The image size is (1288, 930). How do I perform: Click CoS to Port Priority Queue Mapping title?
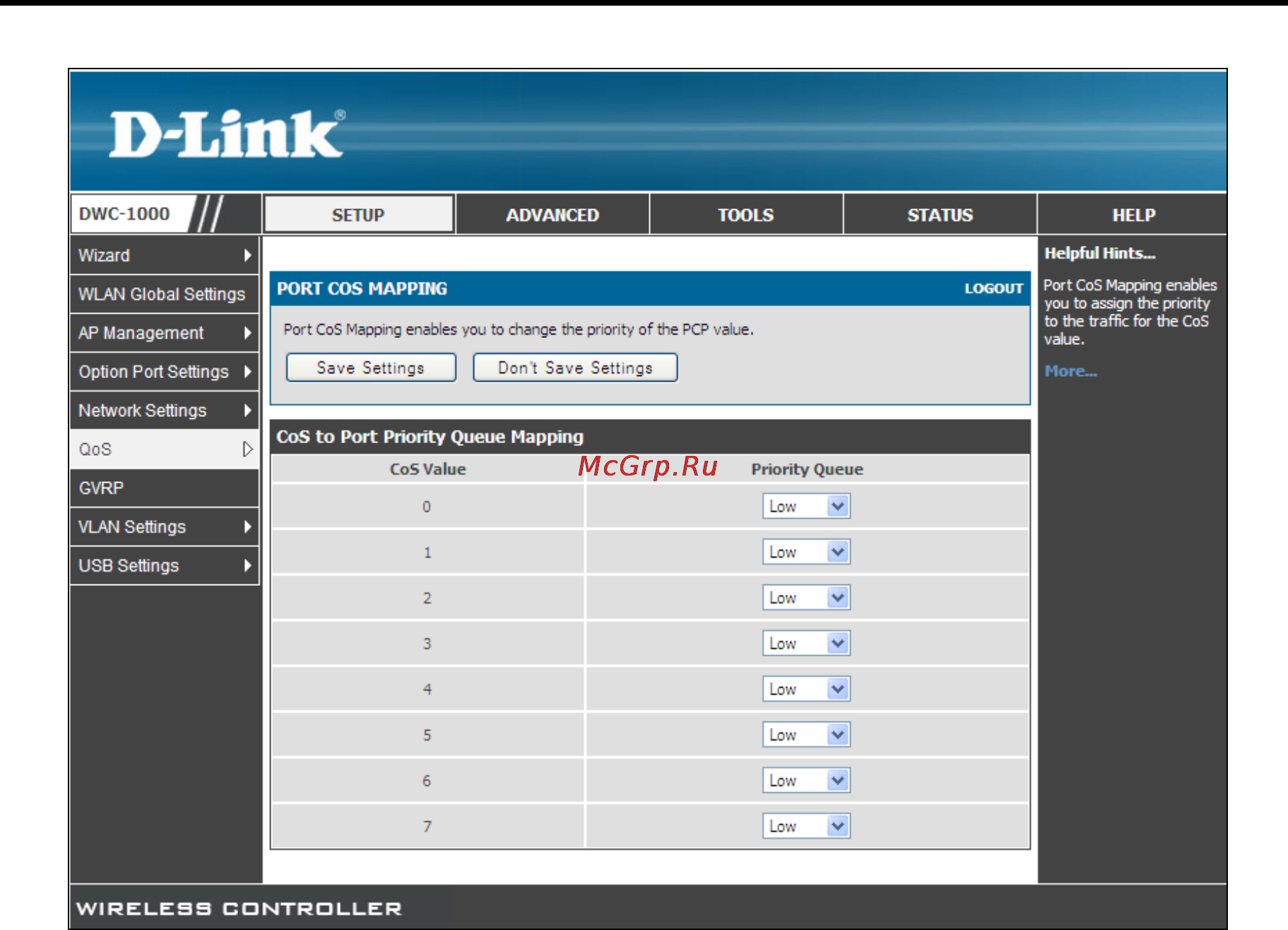430,437
